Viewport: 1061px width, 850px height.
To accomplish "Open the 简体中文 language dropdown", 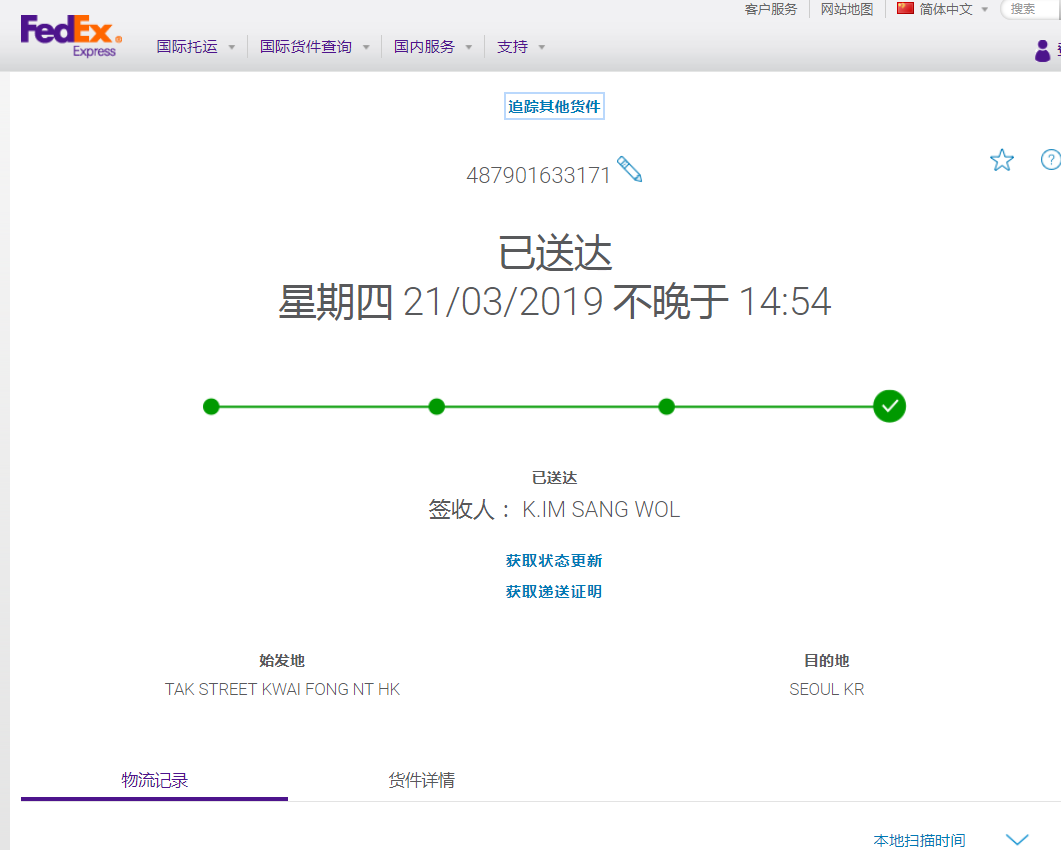I will click(x=953, y=9).
